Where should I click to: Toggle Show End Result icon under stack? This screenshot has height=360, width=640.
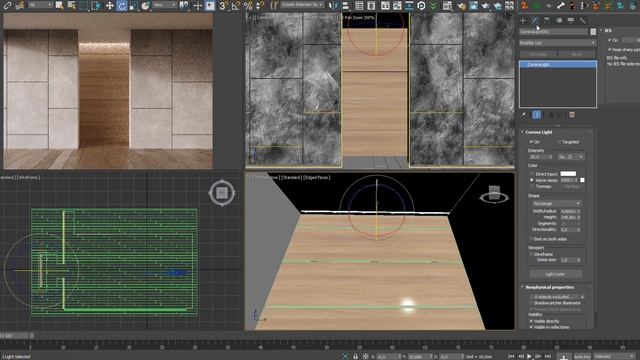[x=537, y=115]
